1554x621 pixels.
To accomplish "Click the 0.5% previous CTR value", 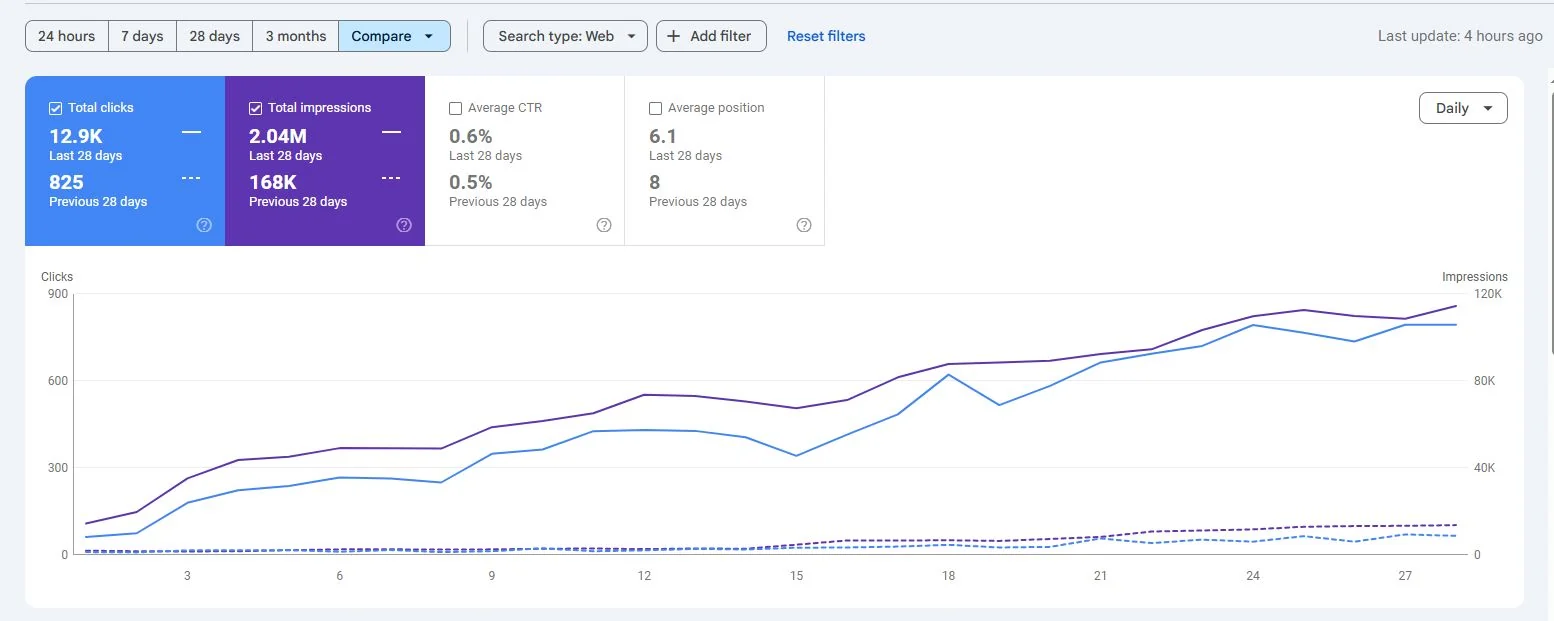I will coord(471,182).
